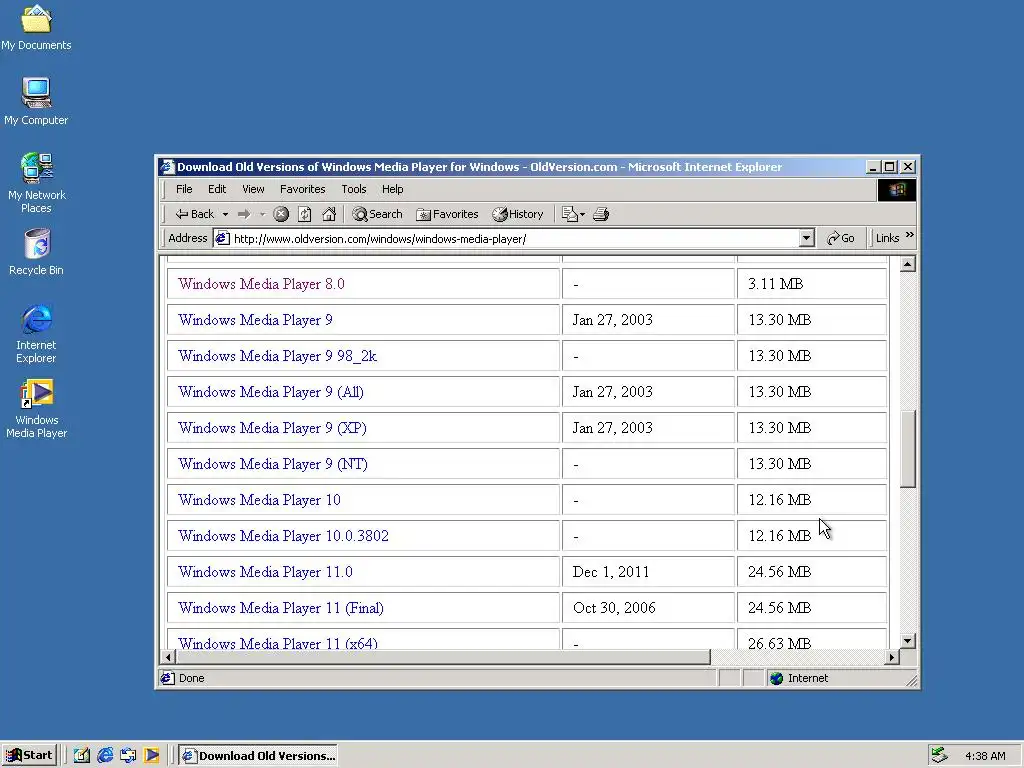The height and width of the screenshot is (768, 1024).
Task: Launch Outlook Express from quick launch
Action: (x=128, y=756)
